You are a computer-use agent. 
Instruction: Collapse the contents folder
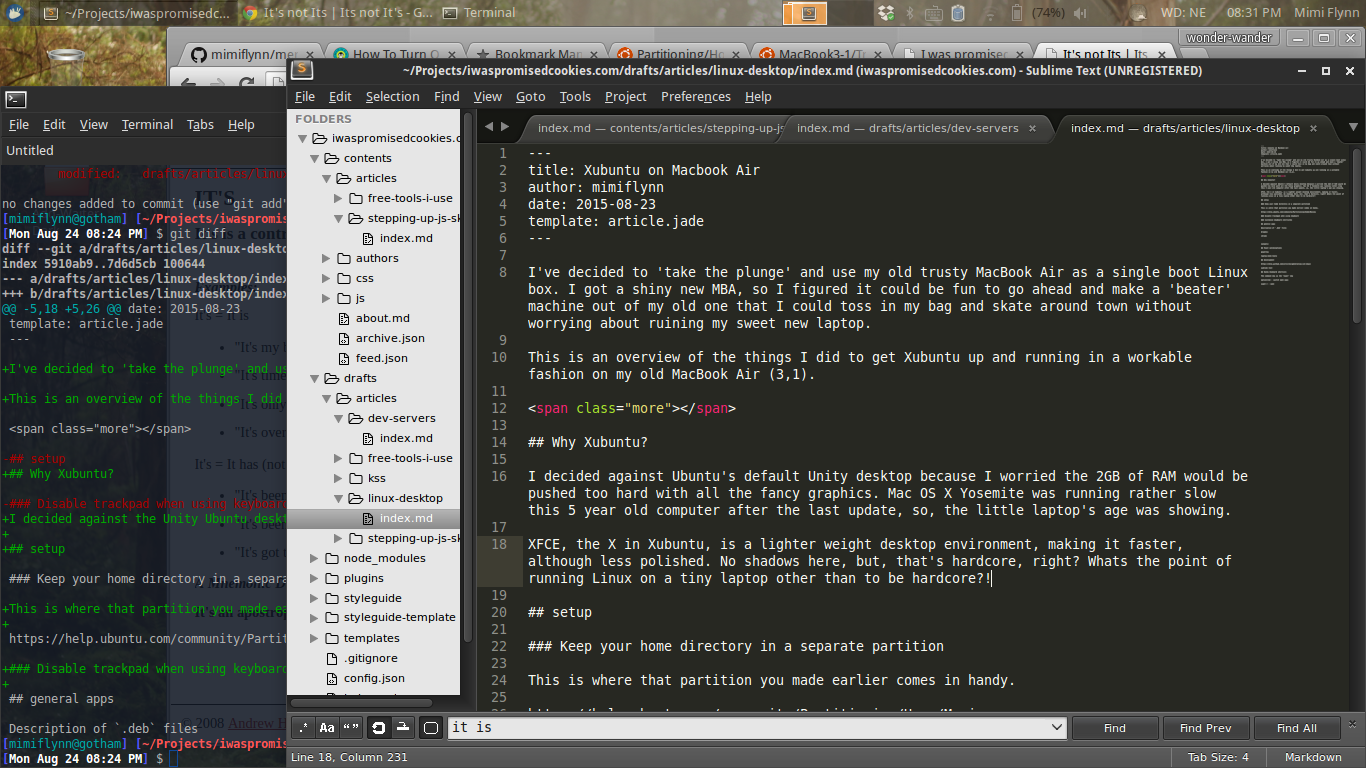[316, 158]
